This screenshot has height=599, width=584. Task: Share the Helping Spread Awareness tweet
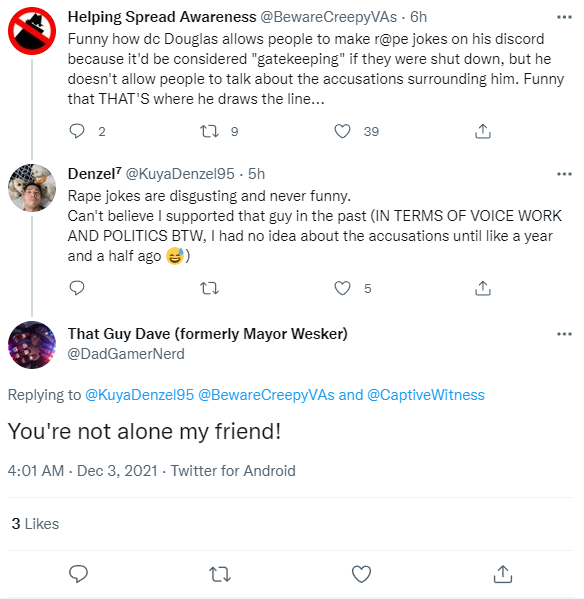click(x=483, y=131)
